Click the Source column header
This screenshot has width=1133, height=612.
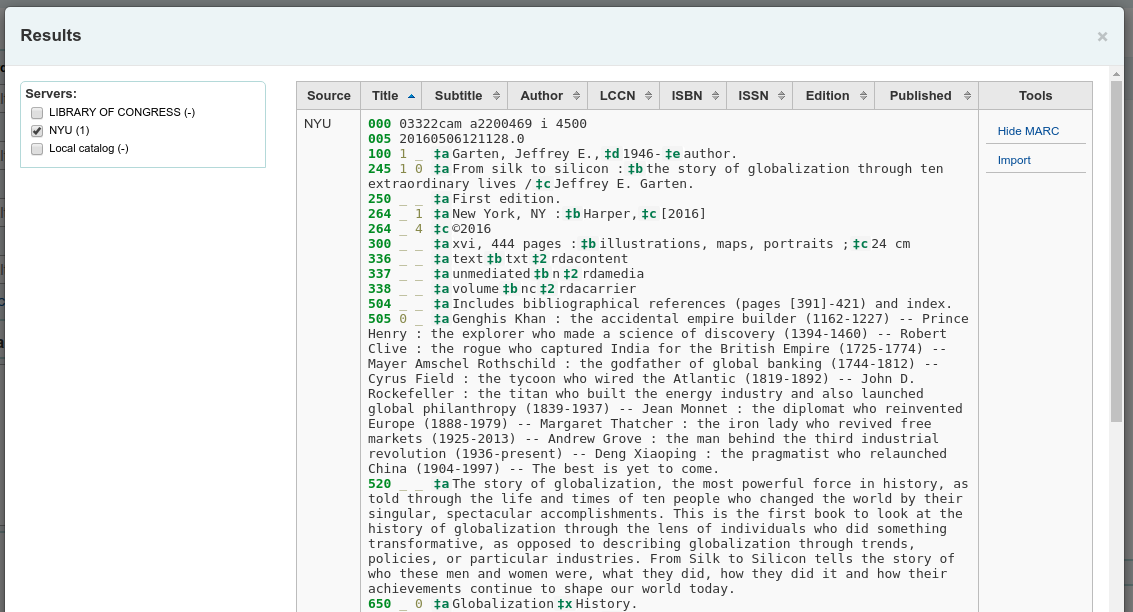click(x=328, y=96)
